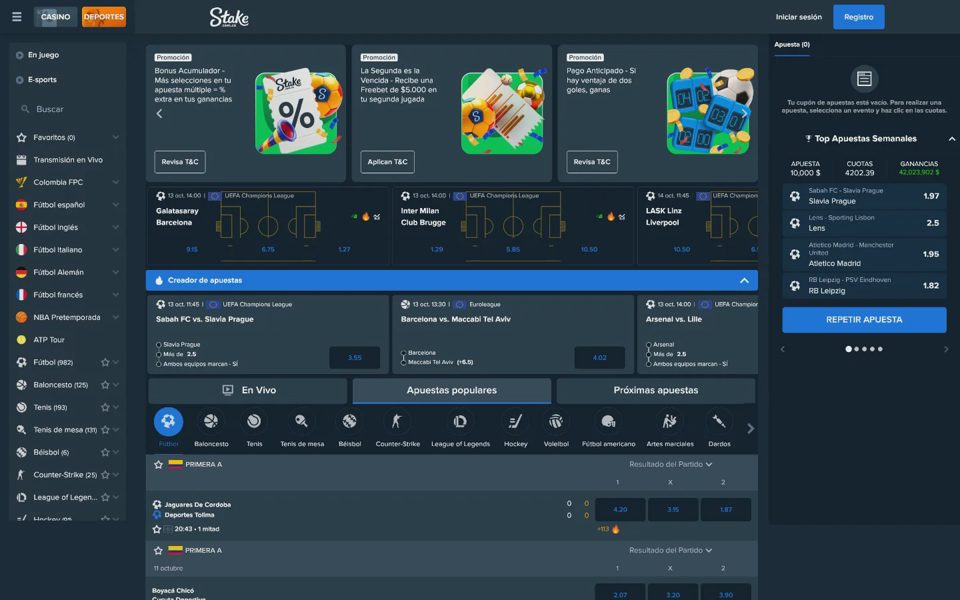The image size is (960, 600).
Task: Open the hamburger menu icon
Action: point(17,17)
